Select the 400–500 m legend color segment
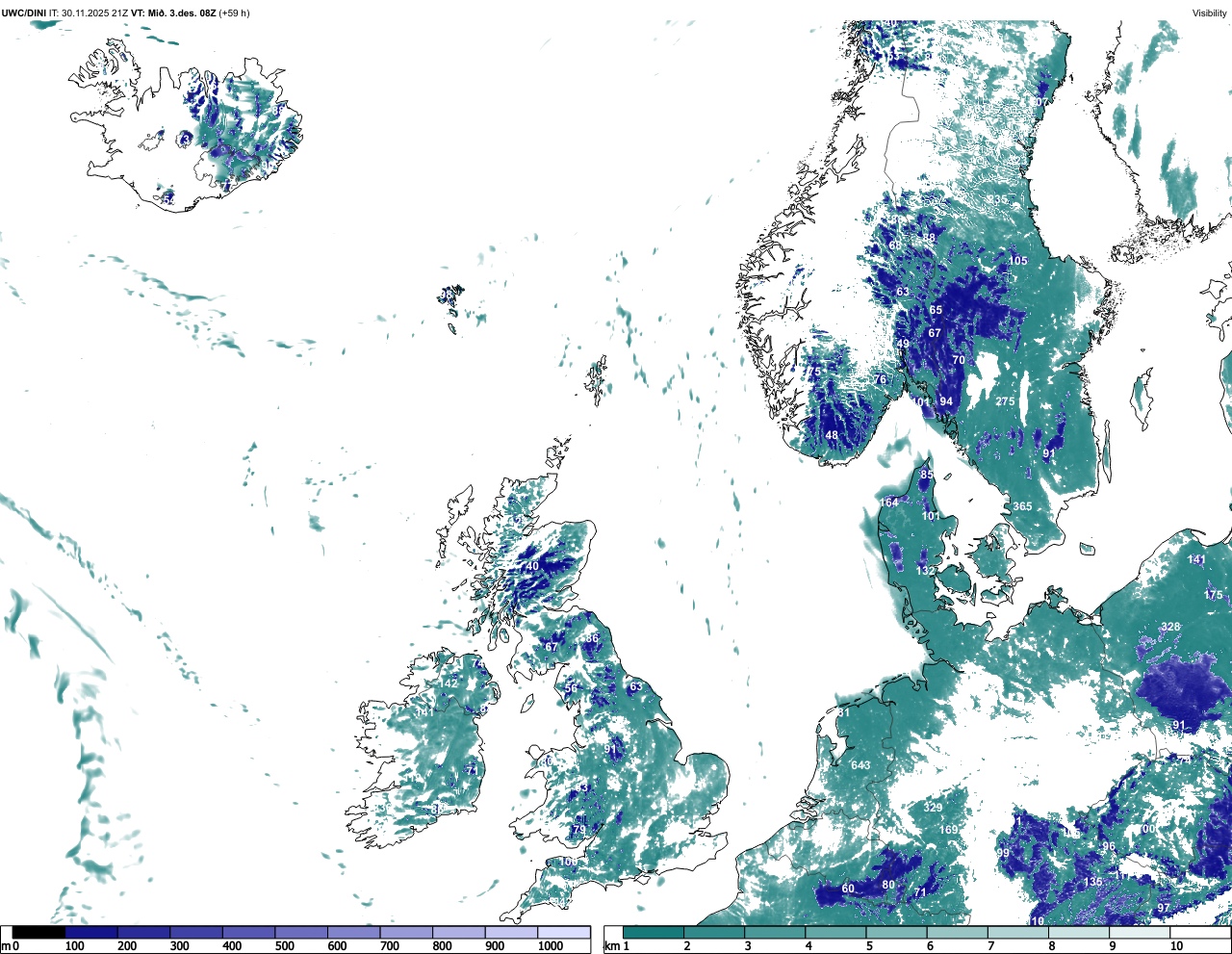The width and height of the screenshot is (1232, 954). (248, 932)
